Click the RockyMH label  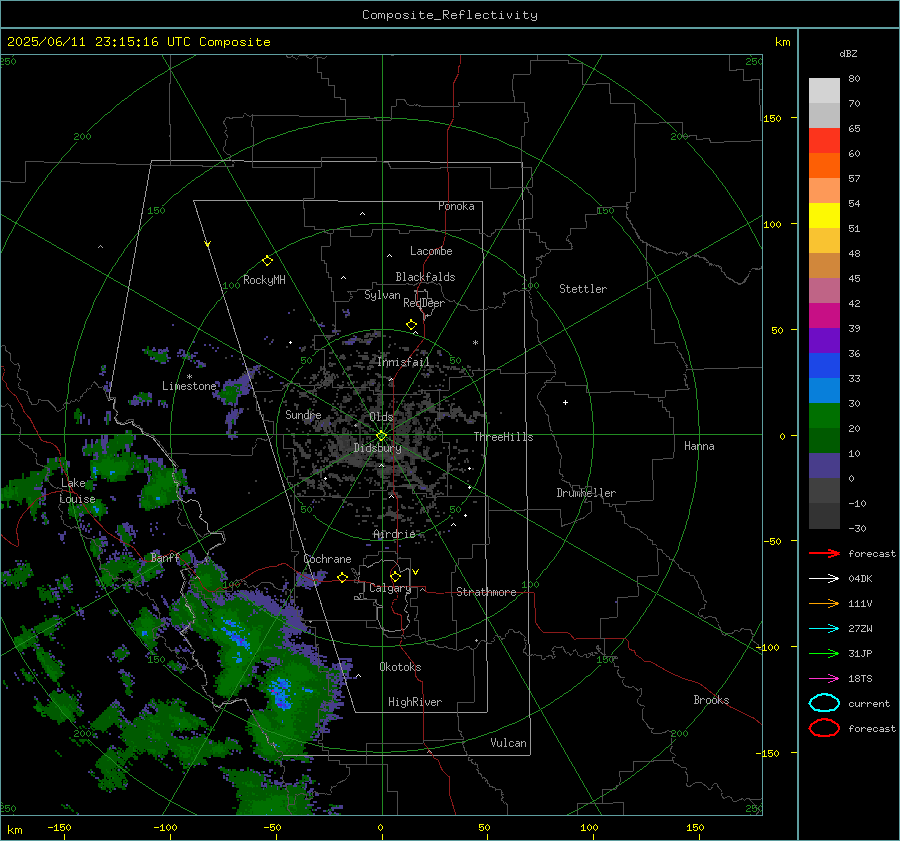pos(264,280)
